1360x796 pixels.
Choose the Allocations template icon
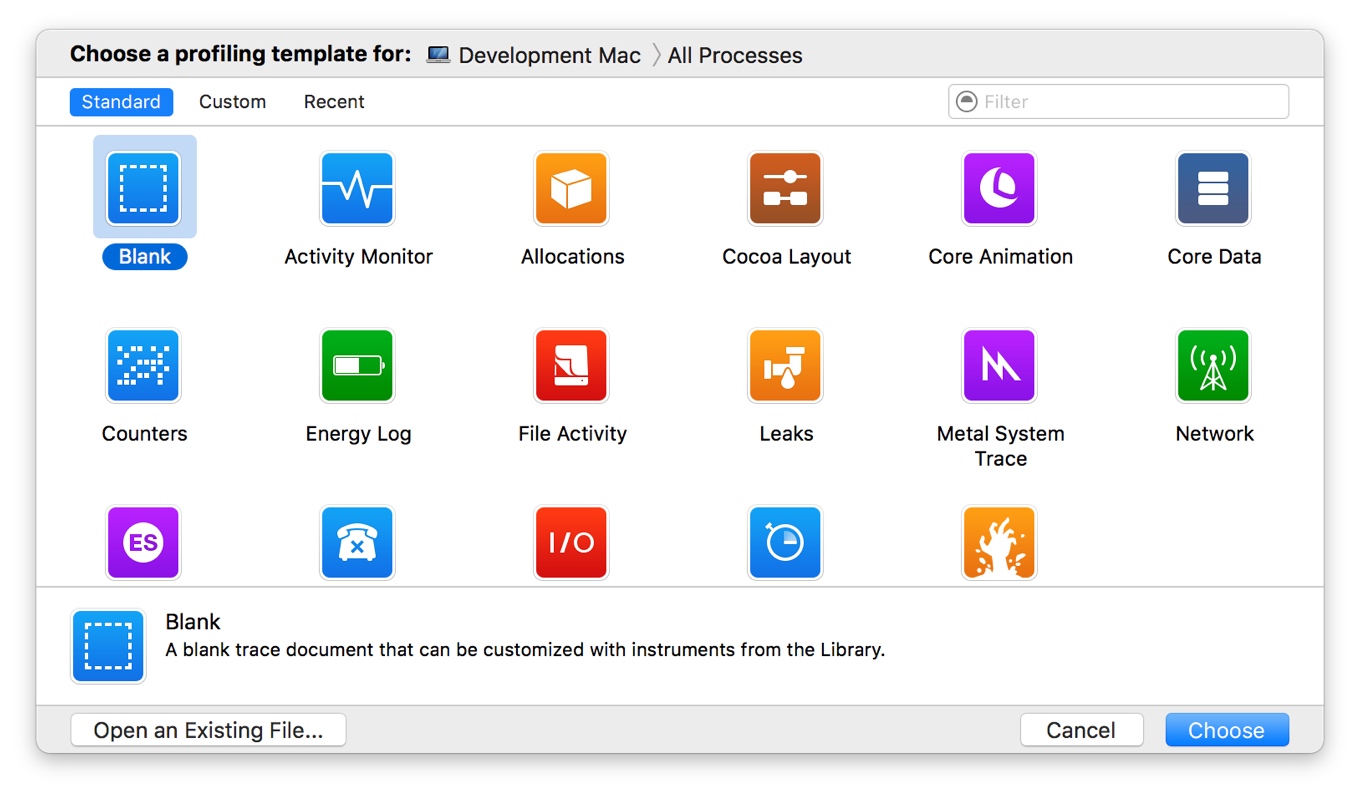click(x=571, y=189)
